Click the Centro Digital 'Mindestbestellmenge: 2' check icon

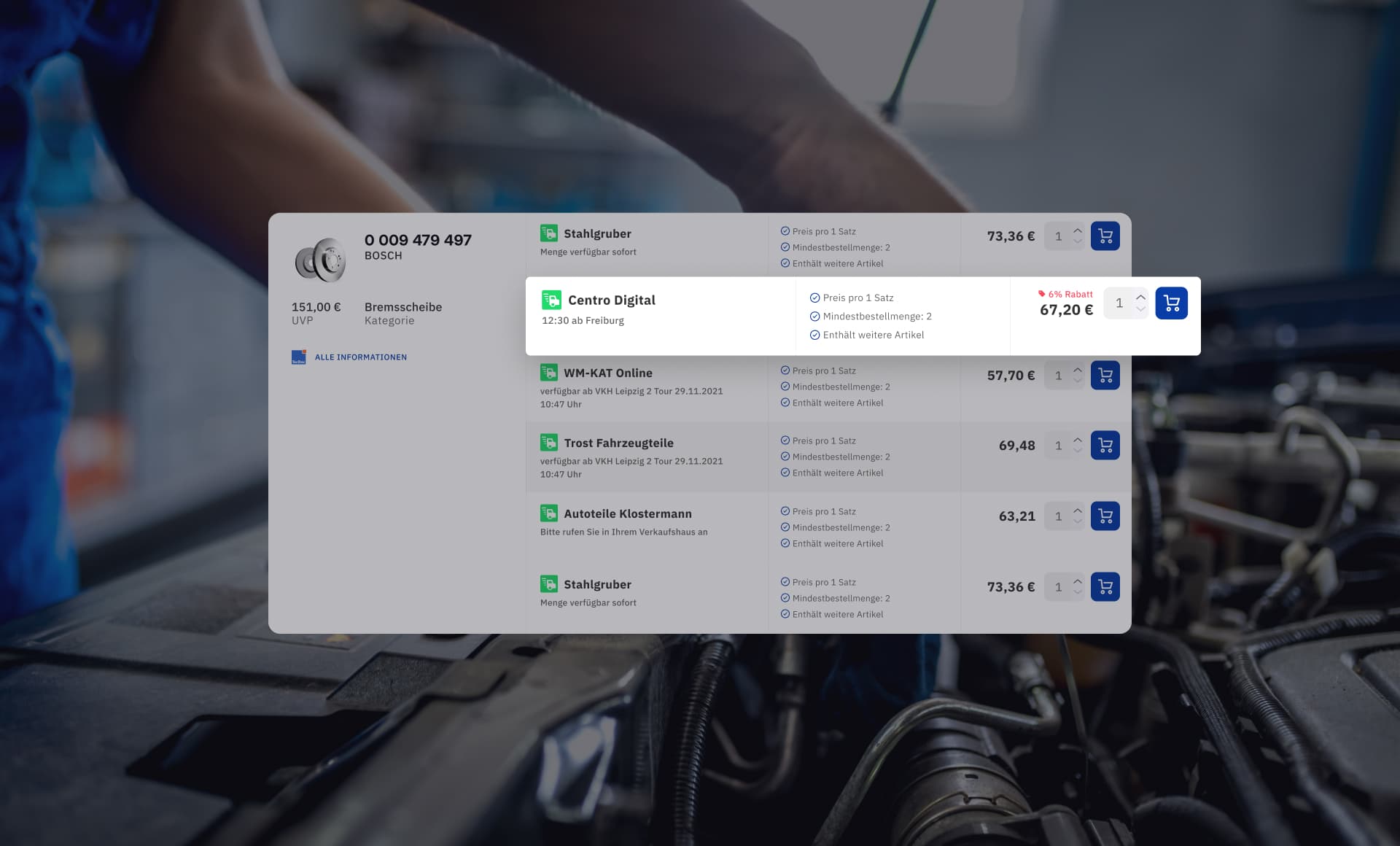tap(814, 317)
